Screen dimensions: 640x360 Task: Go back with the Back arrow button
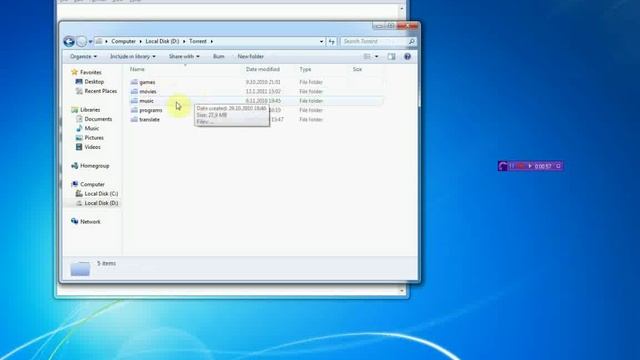(x=69, y=41)
